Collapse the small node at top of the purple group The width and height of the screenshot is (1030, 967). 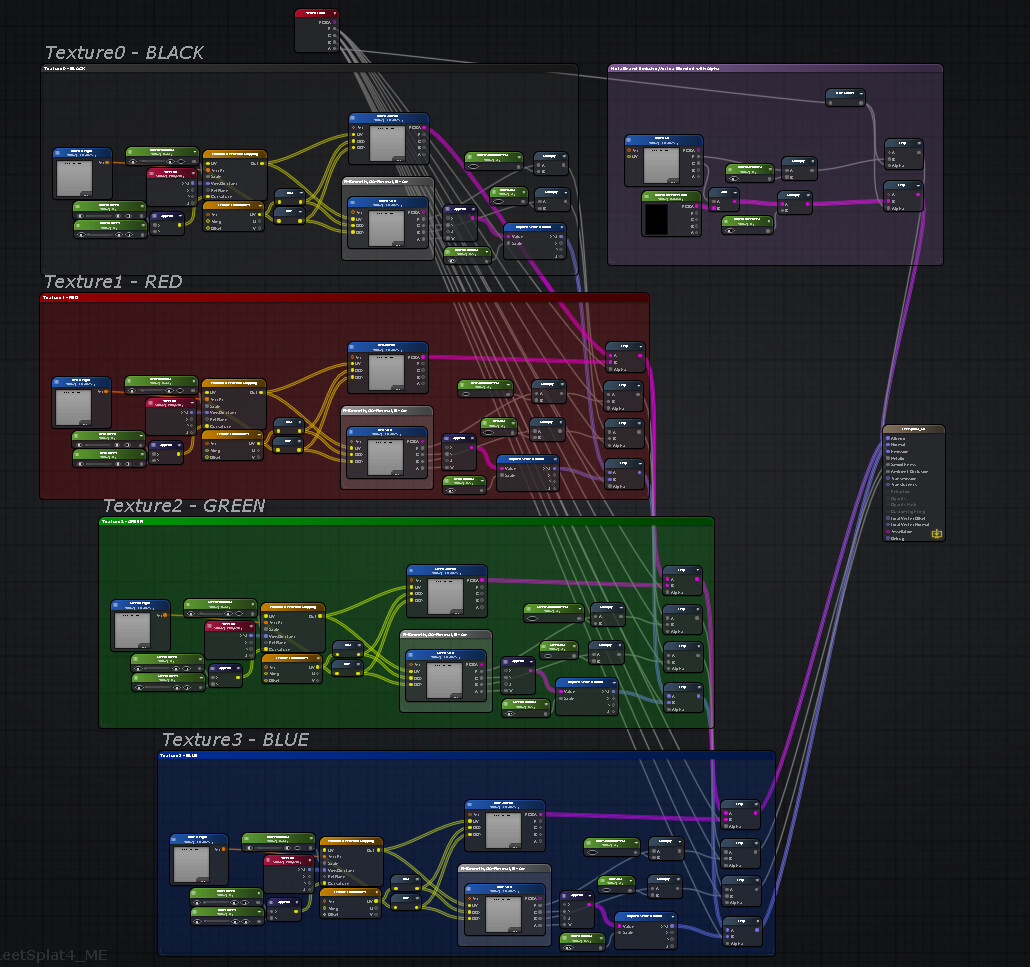tap(862, 93)
